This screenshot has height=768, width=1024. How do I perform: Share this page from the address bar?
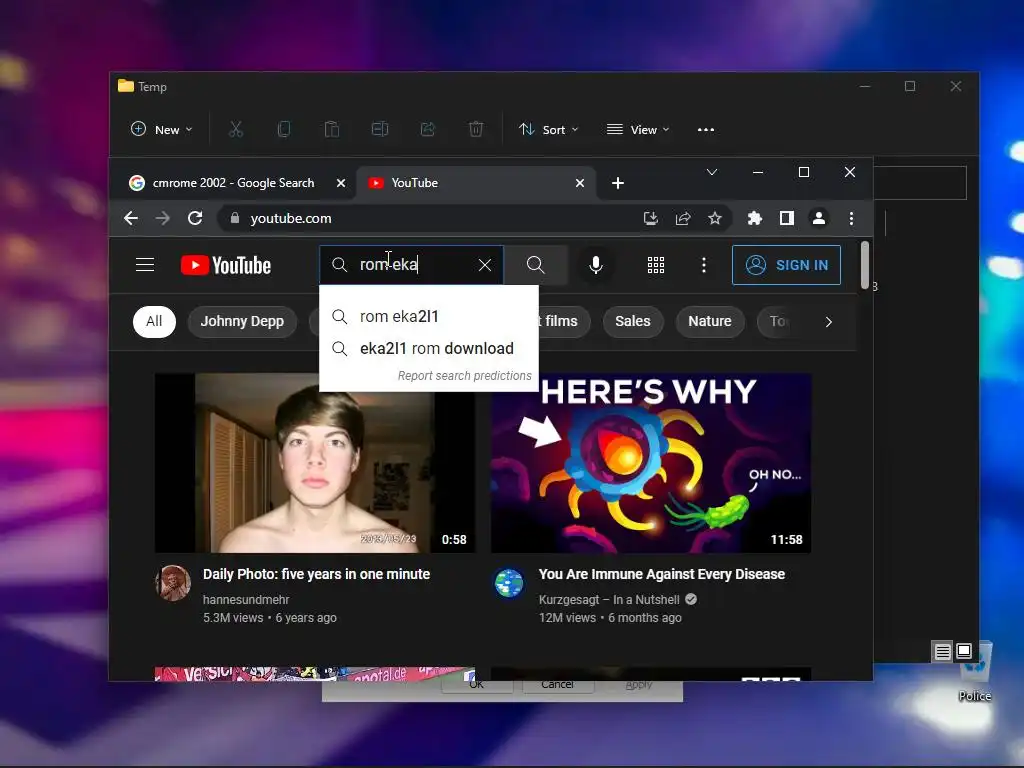click(x=683, y=218)
